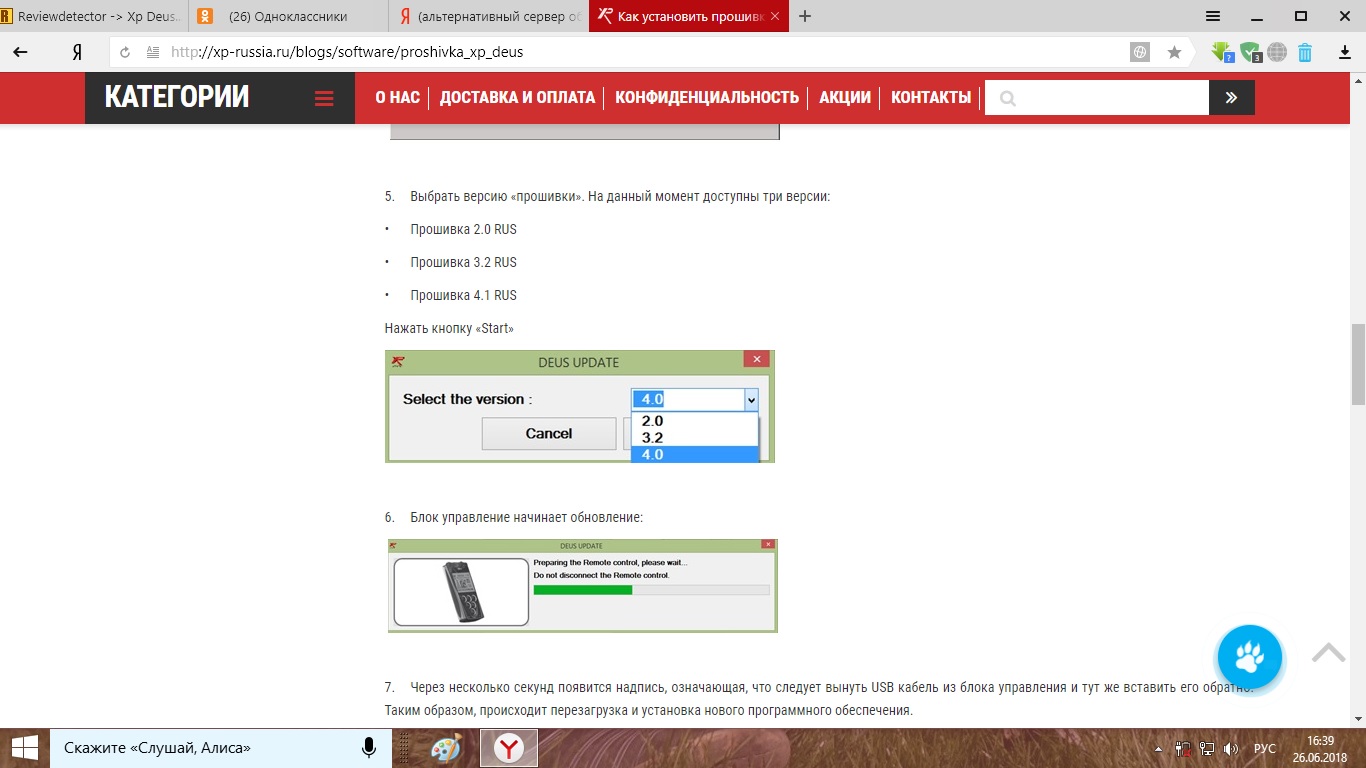The width and height of the screenshot is (1366, 768).
Task: Open the КОНТАКТЫ page link
Action: point(931,98)
